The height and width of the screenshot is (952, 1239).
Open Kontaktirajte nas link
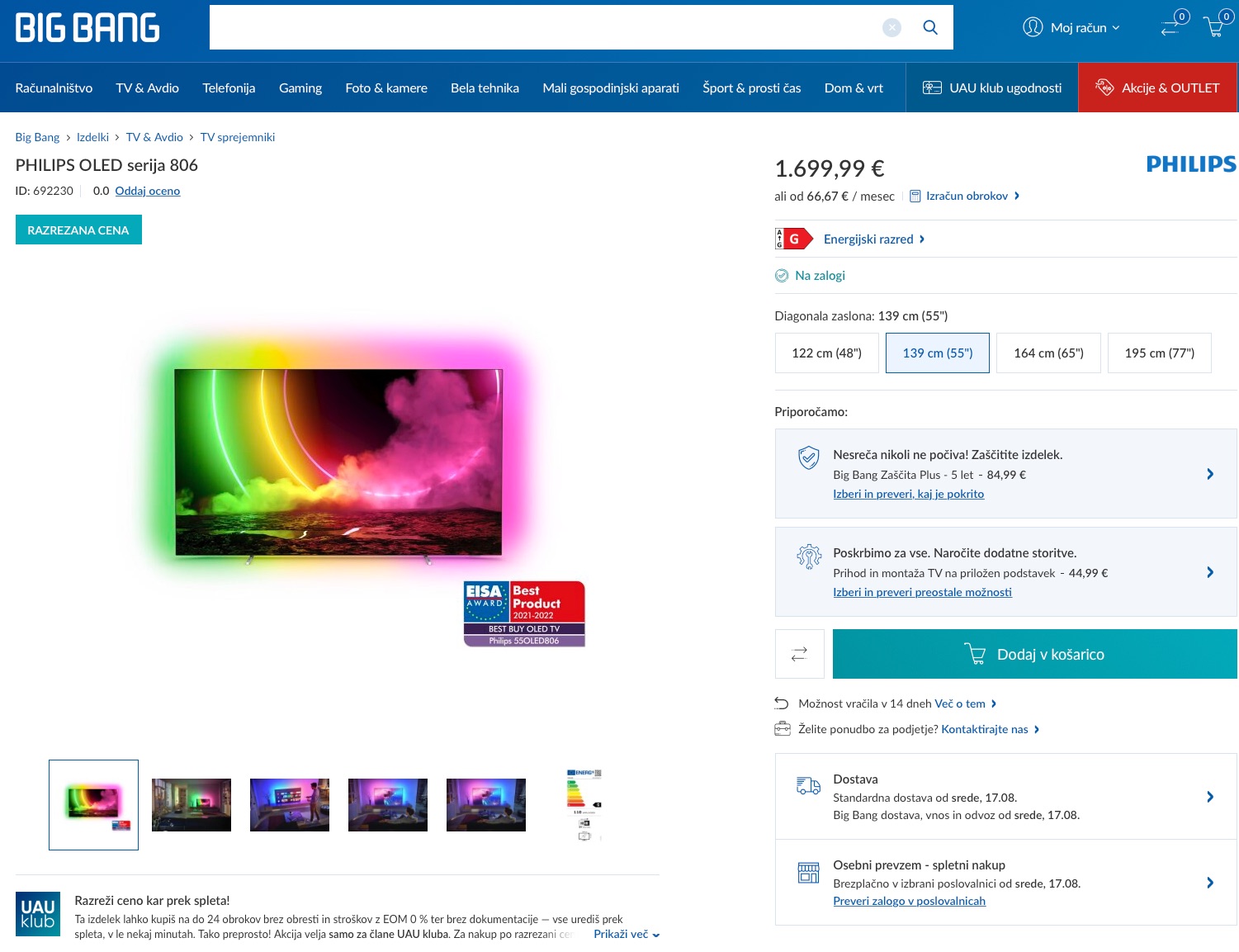(990, 729)
